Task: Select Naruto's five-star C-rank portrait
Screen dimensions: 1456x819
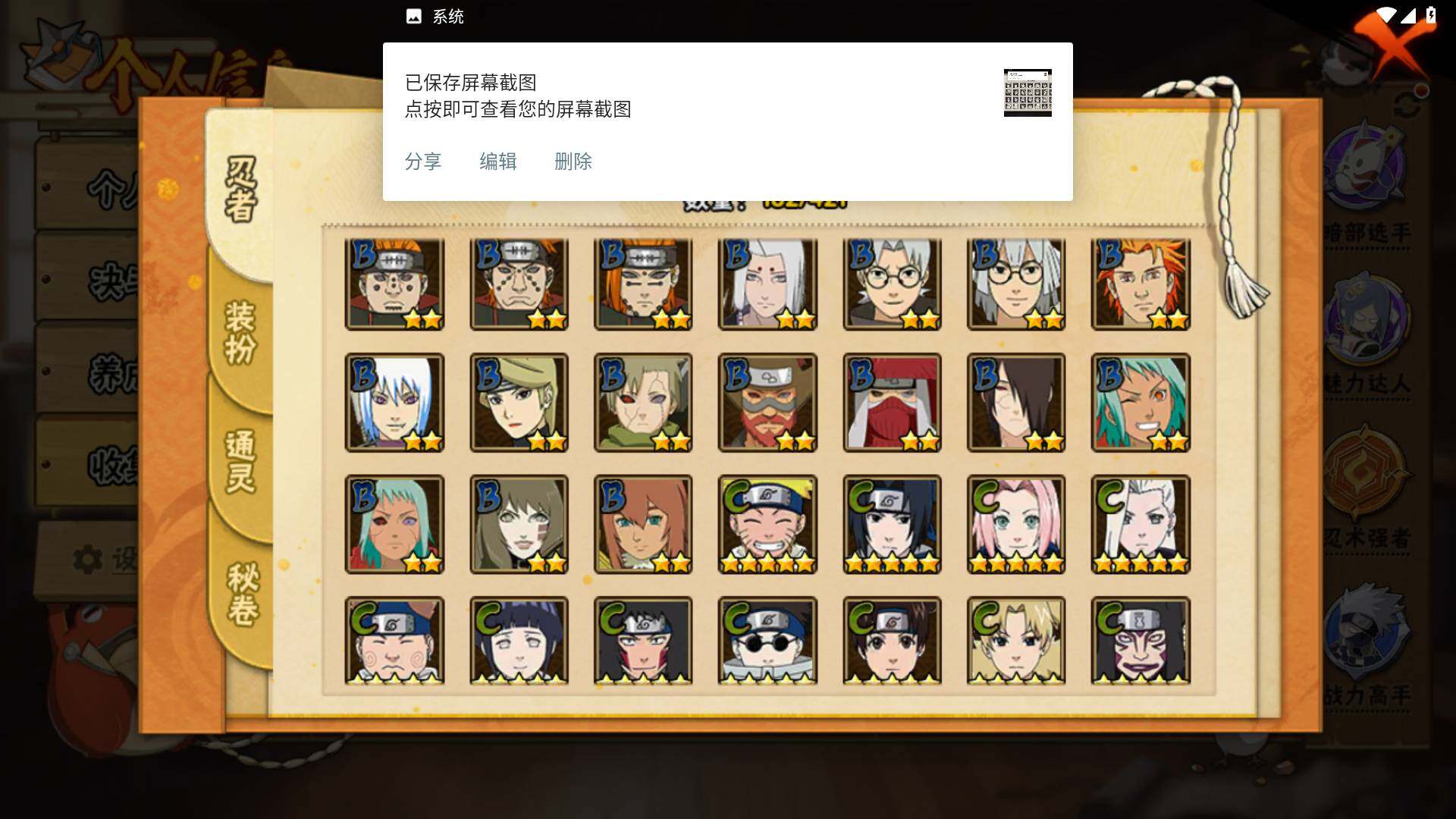Action: tap(767, 525)
